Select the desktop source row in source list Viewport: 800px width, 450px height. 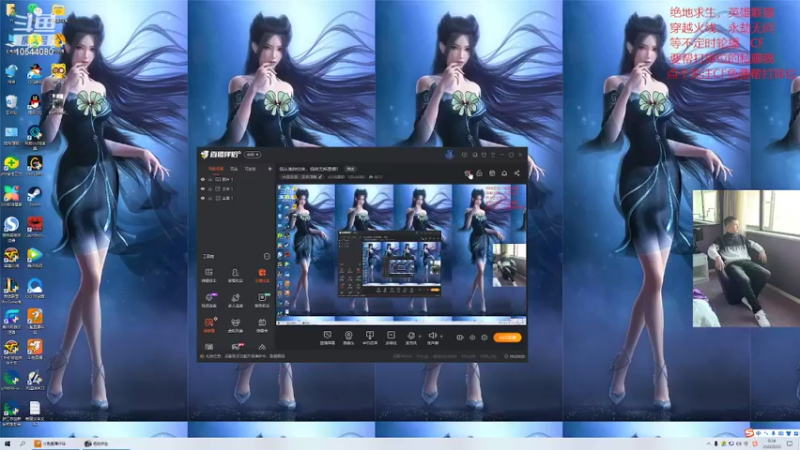click(236, 198)
